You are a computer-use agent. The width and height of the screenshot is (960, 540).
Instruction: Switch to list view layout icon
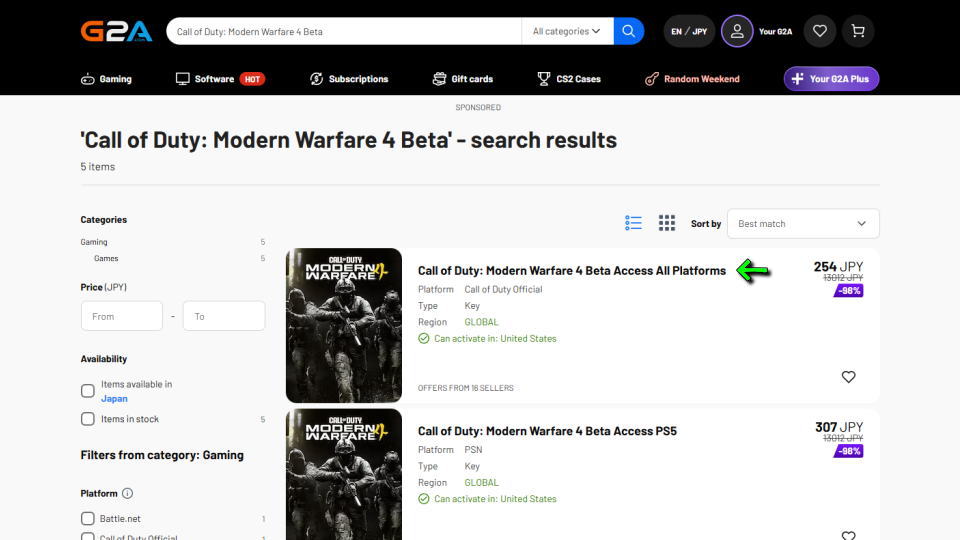[x=633, y=223]
